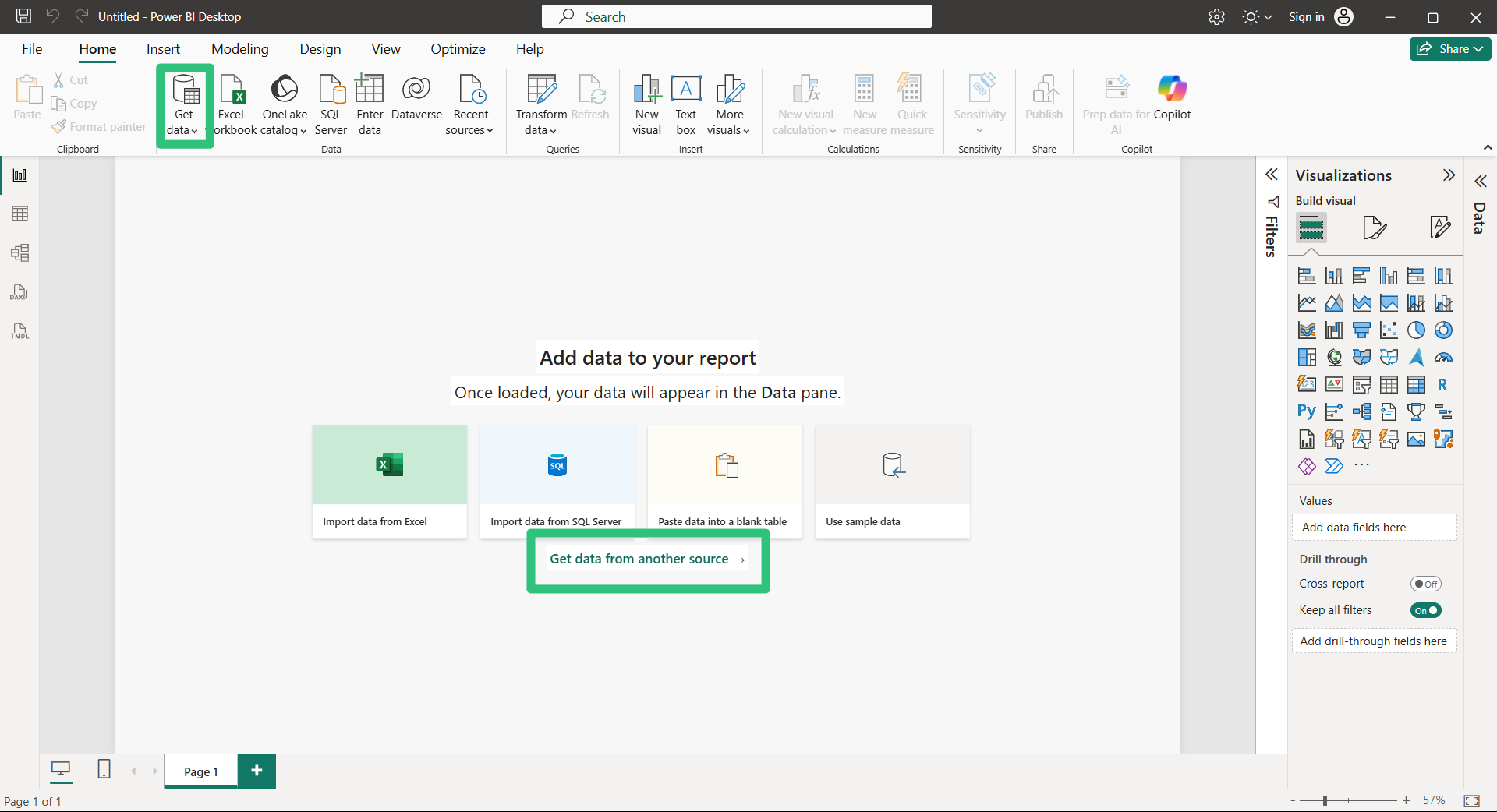Viewport: 1497px width, 812px height.
Task: Click the SQL Server ribbon icon
Action: coord(331,104)
